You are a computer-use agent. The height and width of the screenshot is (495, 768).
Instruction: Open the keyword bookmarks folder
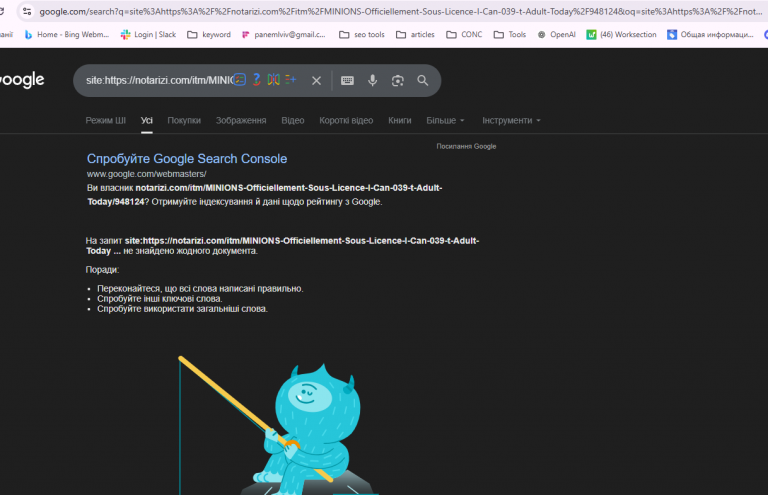pyautogui.click(x=209, y=34)
